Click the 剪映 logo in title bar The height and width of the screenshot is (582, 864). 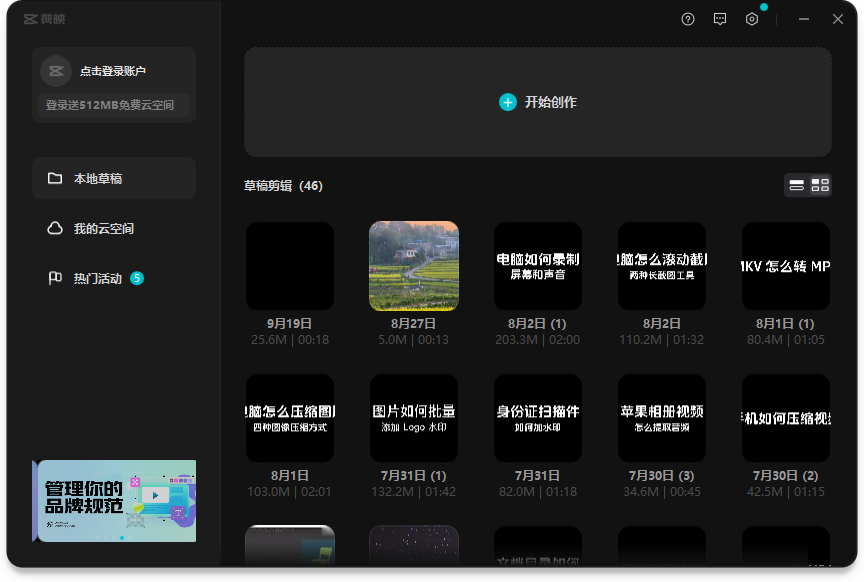[x=44, y=19]
